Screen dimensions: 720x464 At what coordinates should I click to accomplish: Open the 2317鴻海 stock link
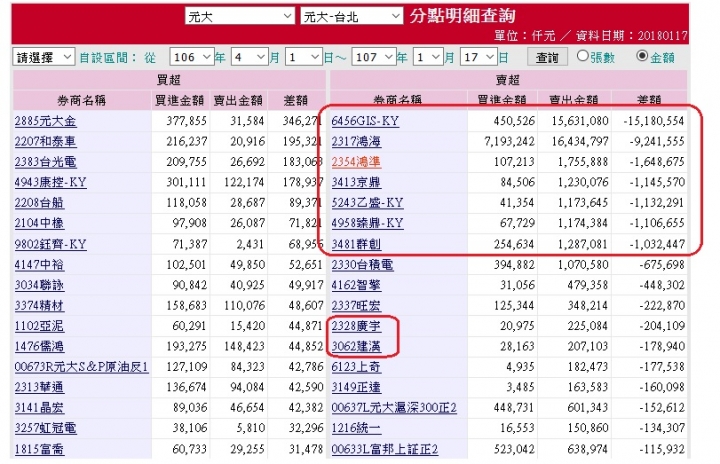pyautogui.click(x=356, y=141)
